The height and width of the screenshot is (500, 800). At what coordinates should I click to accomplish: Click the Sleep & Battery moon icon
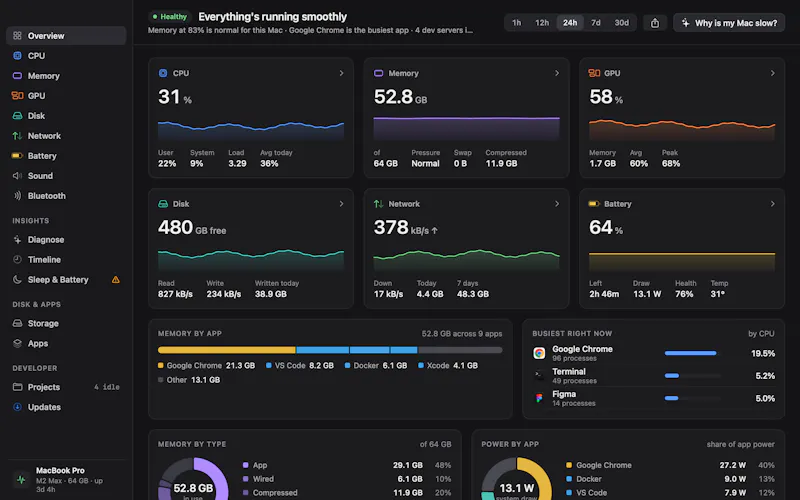[17, 280]
